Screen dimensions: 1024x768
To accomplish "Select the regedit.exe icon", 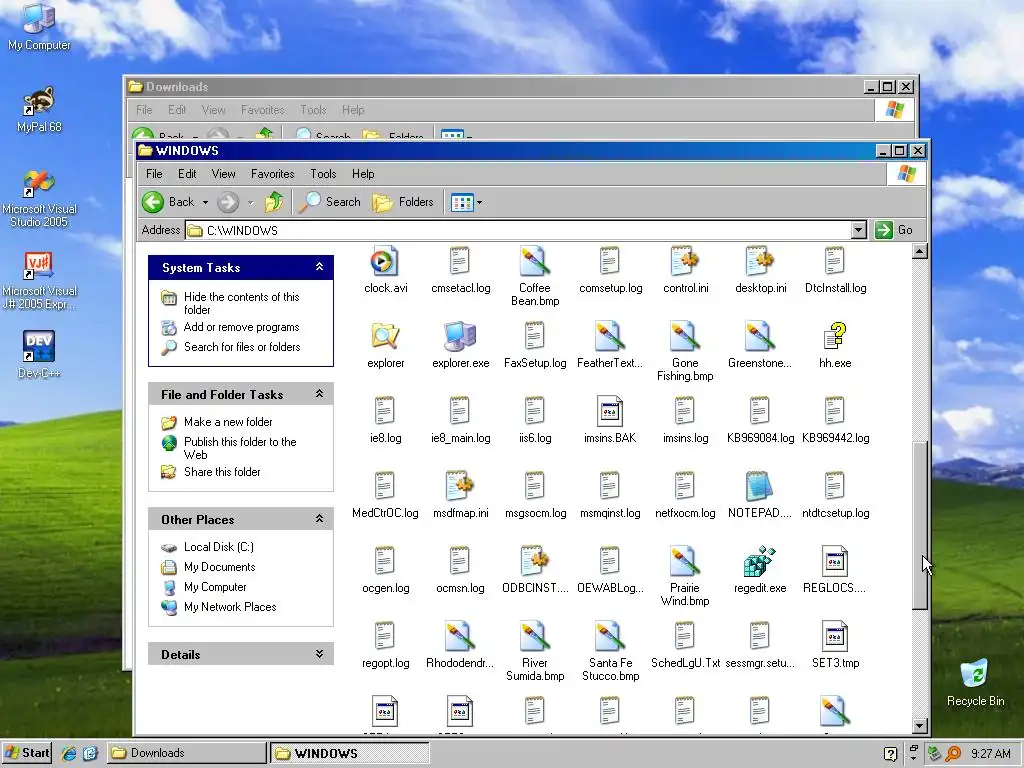I will [760, 561].
